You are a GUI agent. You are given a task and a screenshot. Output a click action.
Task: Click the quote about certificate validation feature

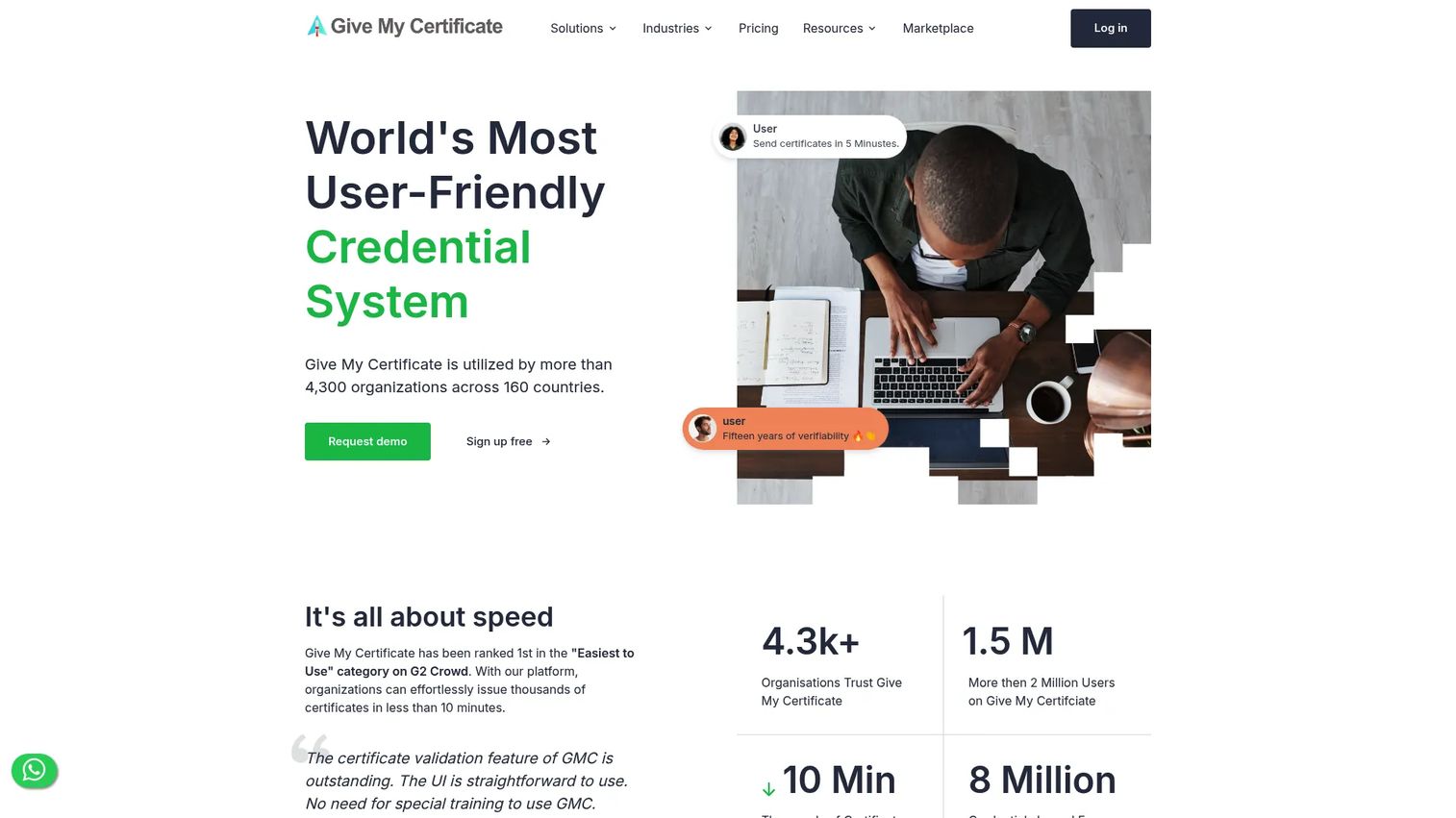[466, 781]
